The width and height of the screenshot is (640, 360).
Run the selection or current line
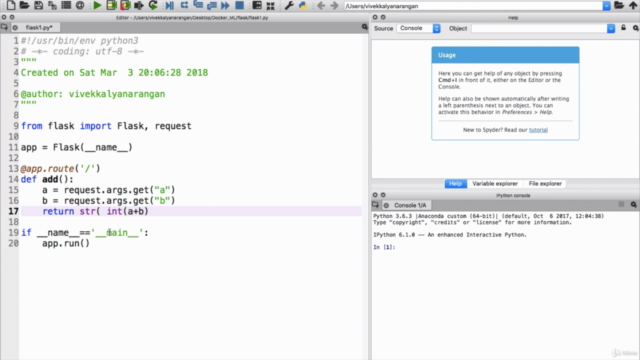coord(139,5)
